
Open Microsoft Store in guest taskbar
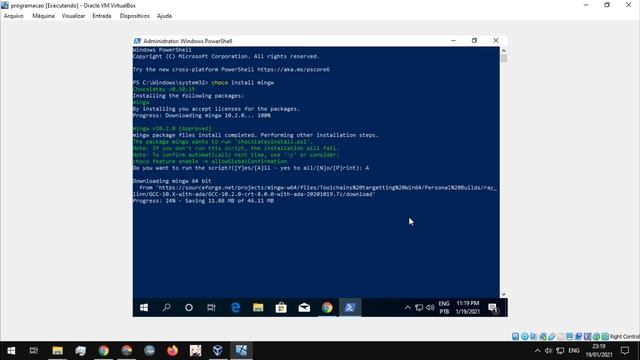(x=281, y=307)
